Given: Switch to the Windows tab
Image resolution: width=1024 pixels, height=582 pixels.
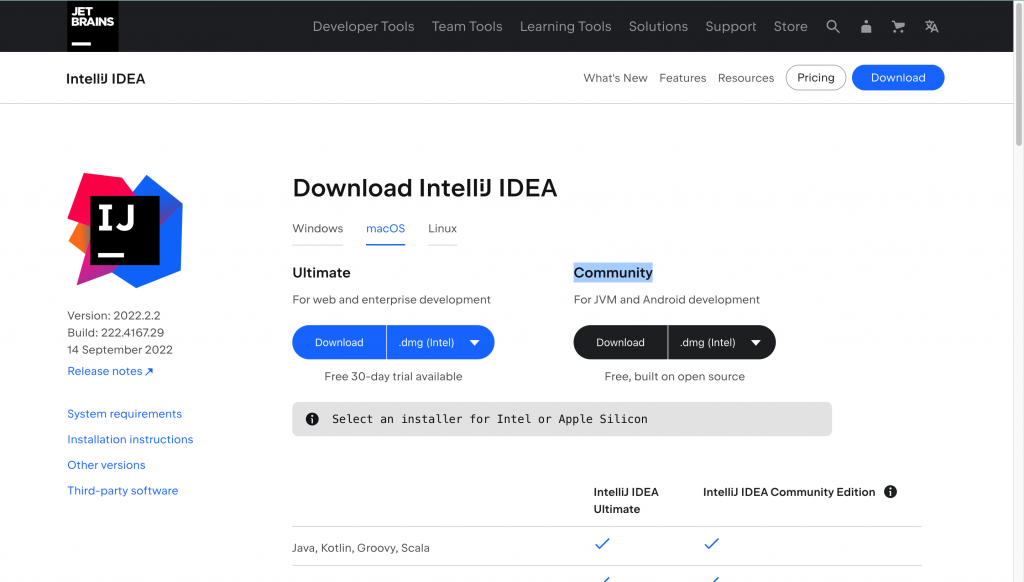Looking at the screenshot, I should pyautogui.click(x=317, y=229).
